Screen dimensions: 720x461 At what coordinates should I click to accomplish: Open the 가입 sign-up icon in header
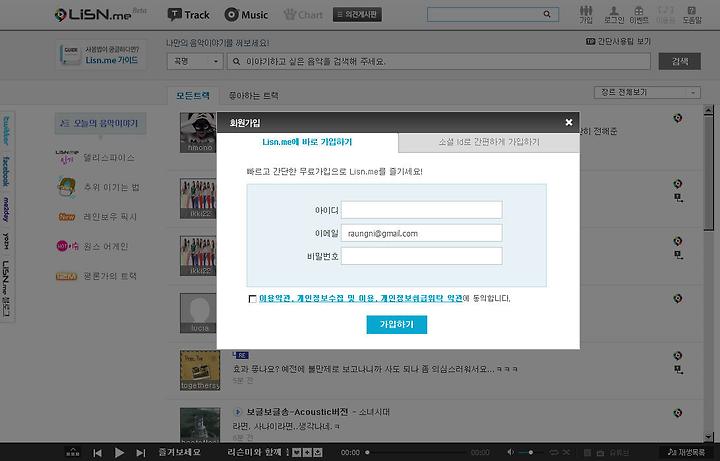coord(585,15)
